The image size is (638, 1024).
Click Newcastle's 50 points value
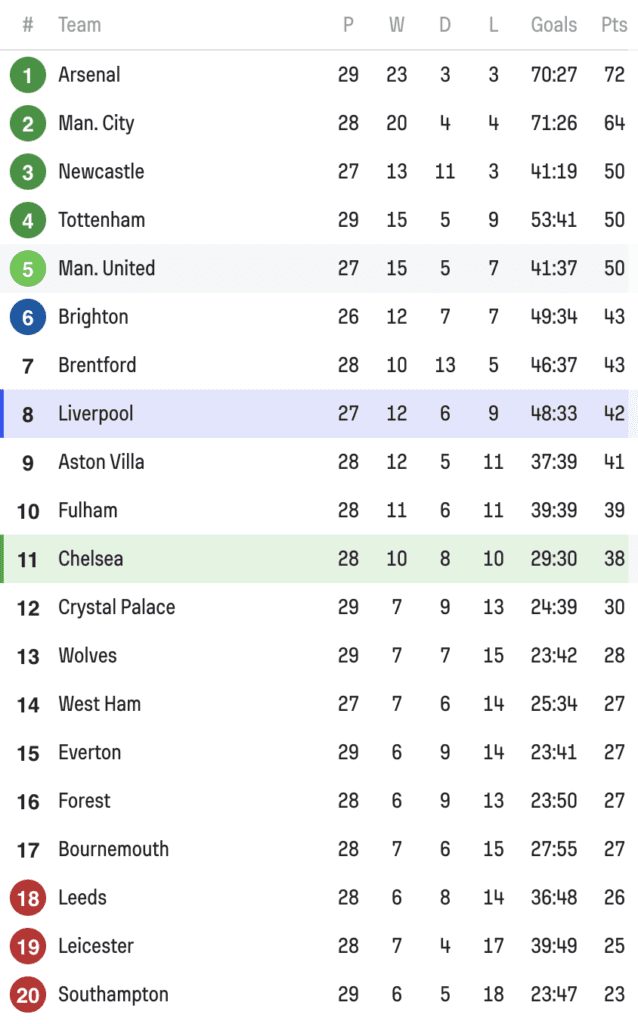pyautogui.click(x=614, y=171)
